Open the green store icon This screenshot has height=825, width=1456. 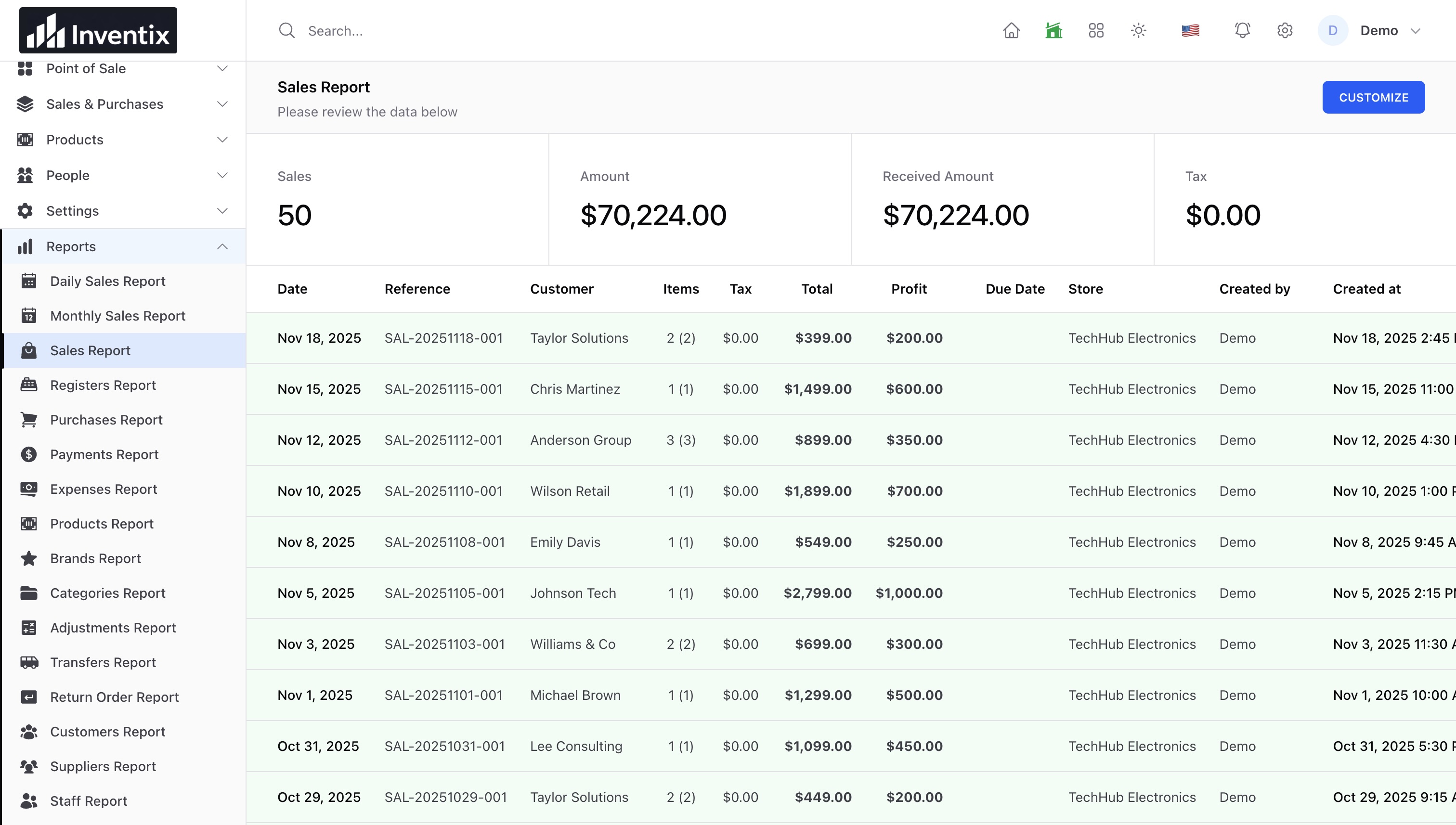point(1053,31)
